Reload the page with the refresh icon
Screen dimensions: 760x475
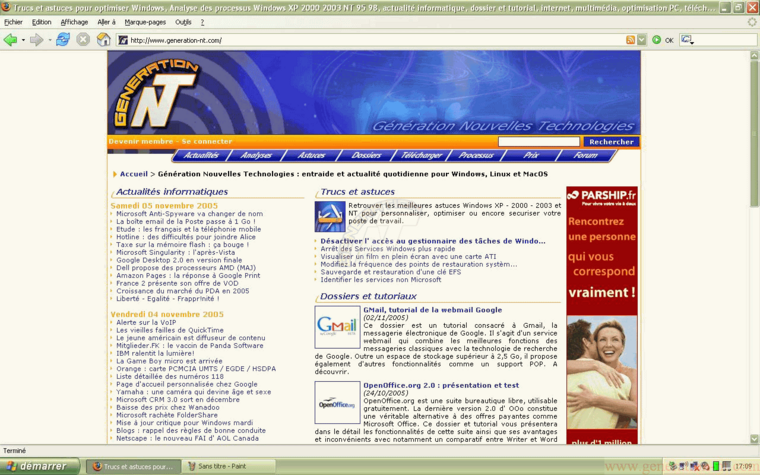63,40
